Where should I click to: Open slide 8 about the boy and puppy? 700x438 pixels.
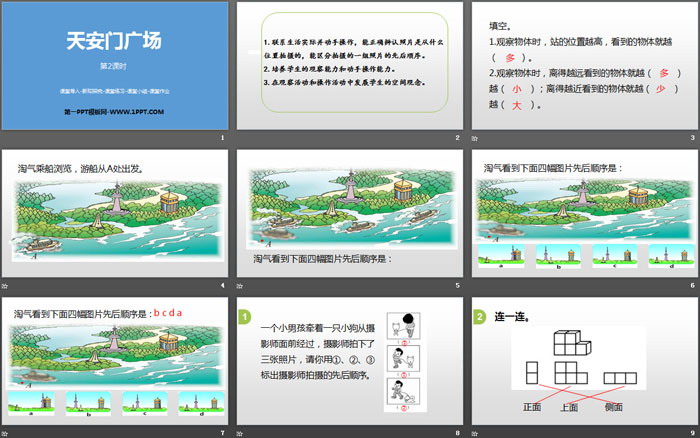coord(349,368)
